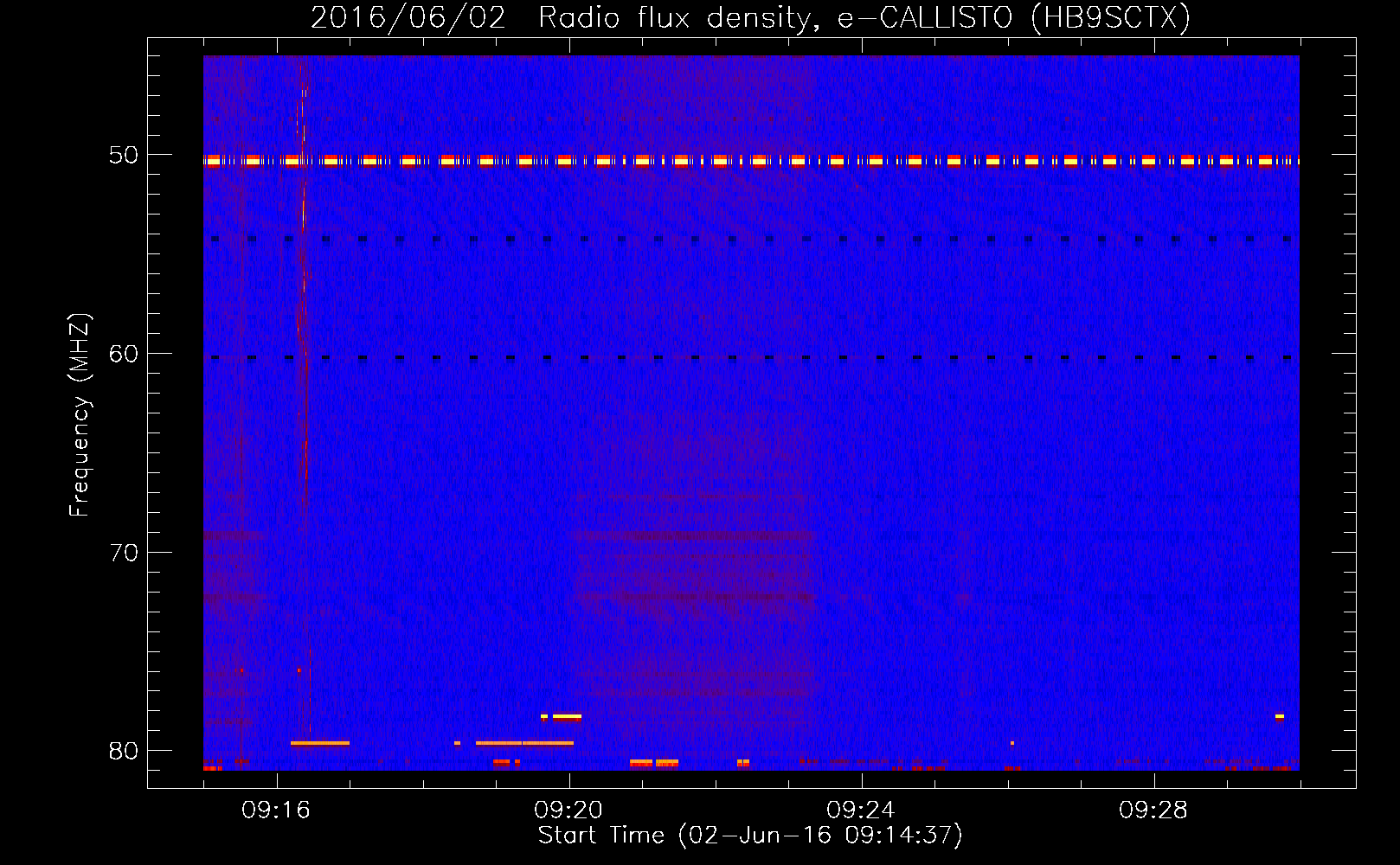Viewport: 1400px width, 865px height.
Task: Click the 09:28 time tick label
Action: tap(1153, 811)
